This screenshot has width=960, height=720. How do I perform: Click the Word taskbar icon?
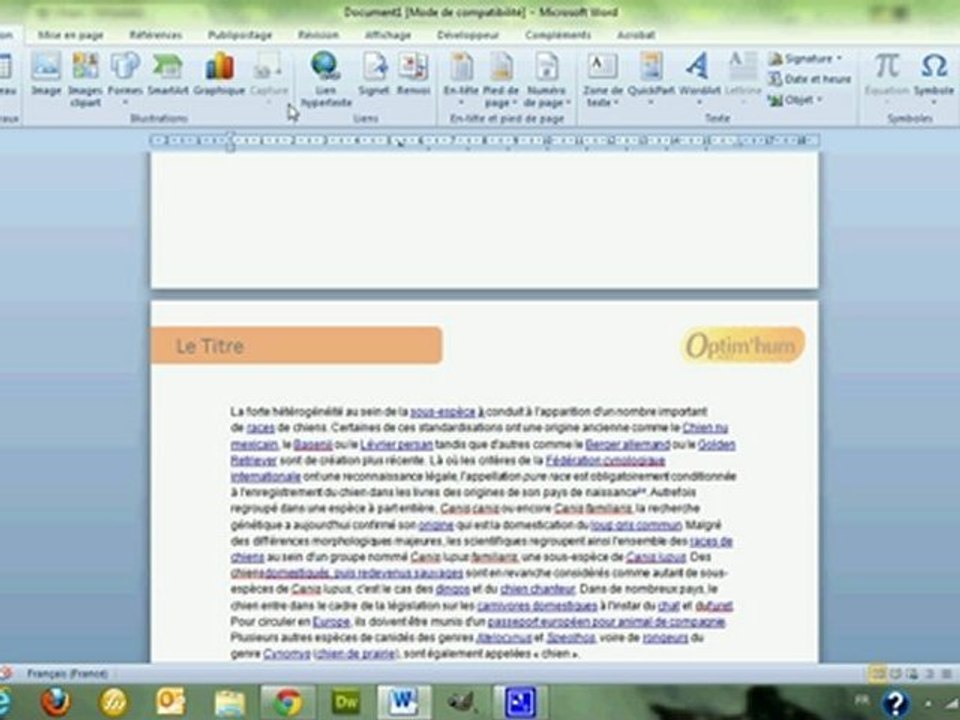pyautogui.click(x=403, y=702)
